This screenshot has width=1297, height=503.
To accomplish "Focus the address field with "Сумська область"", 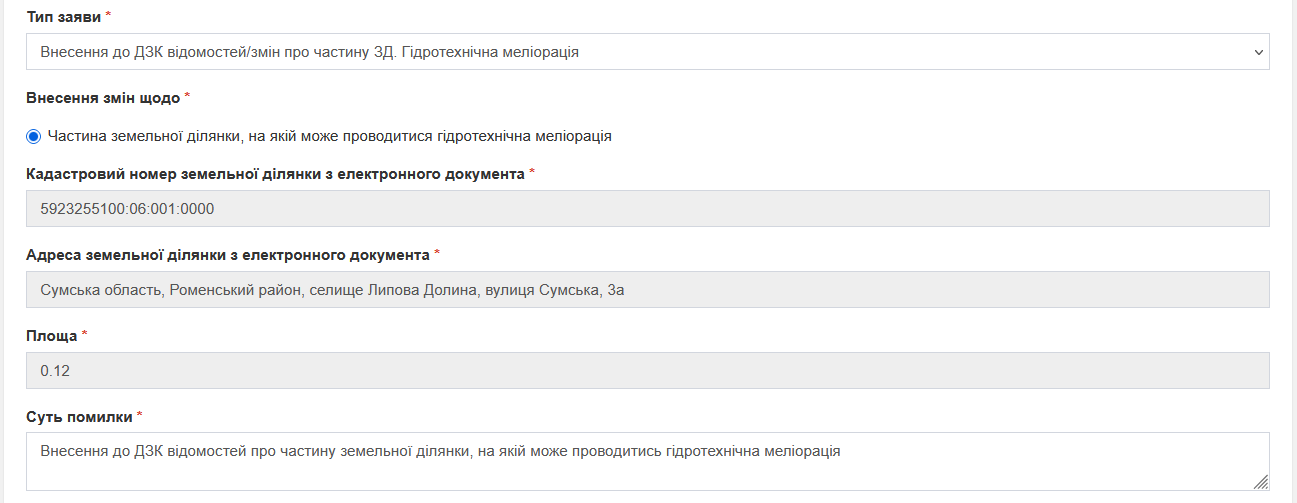I will 647,290.
